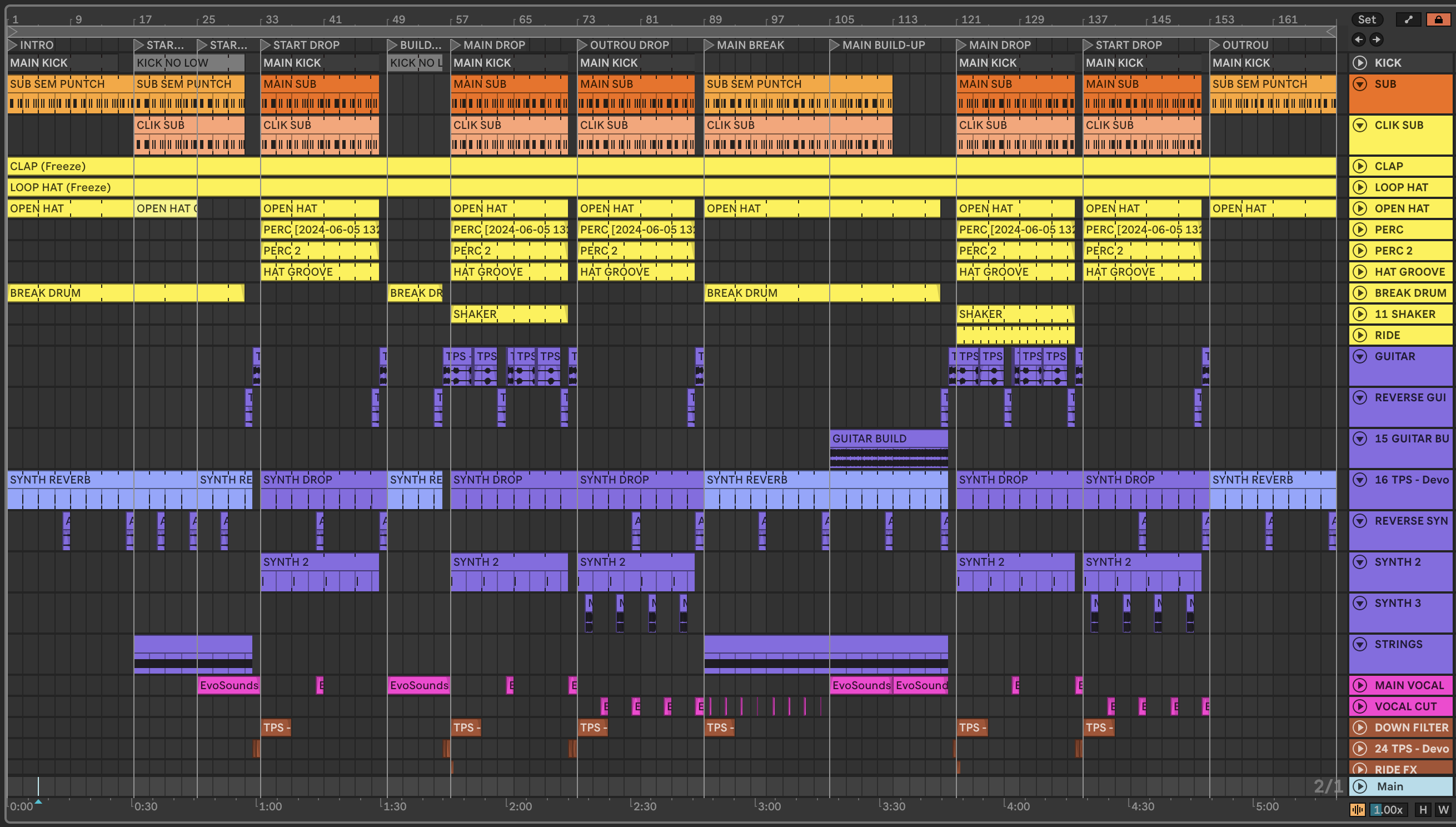Viewport: 1456px width, 827px height.
Task: Click the Main track fold icon
Action: click(x=1360, y=786)
